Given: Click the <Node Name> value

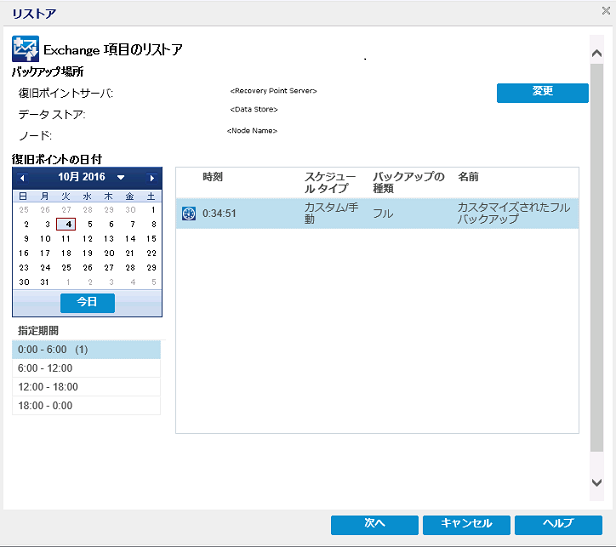Looking at the screenshot, I should coord(252,130).
